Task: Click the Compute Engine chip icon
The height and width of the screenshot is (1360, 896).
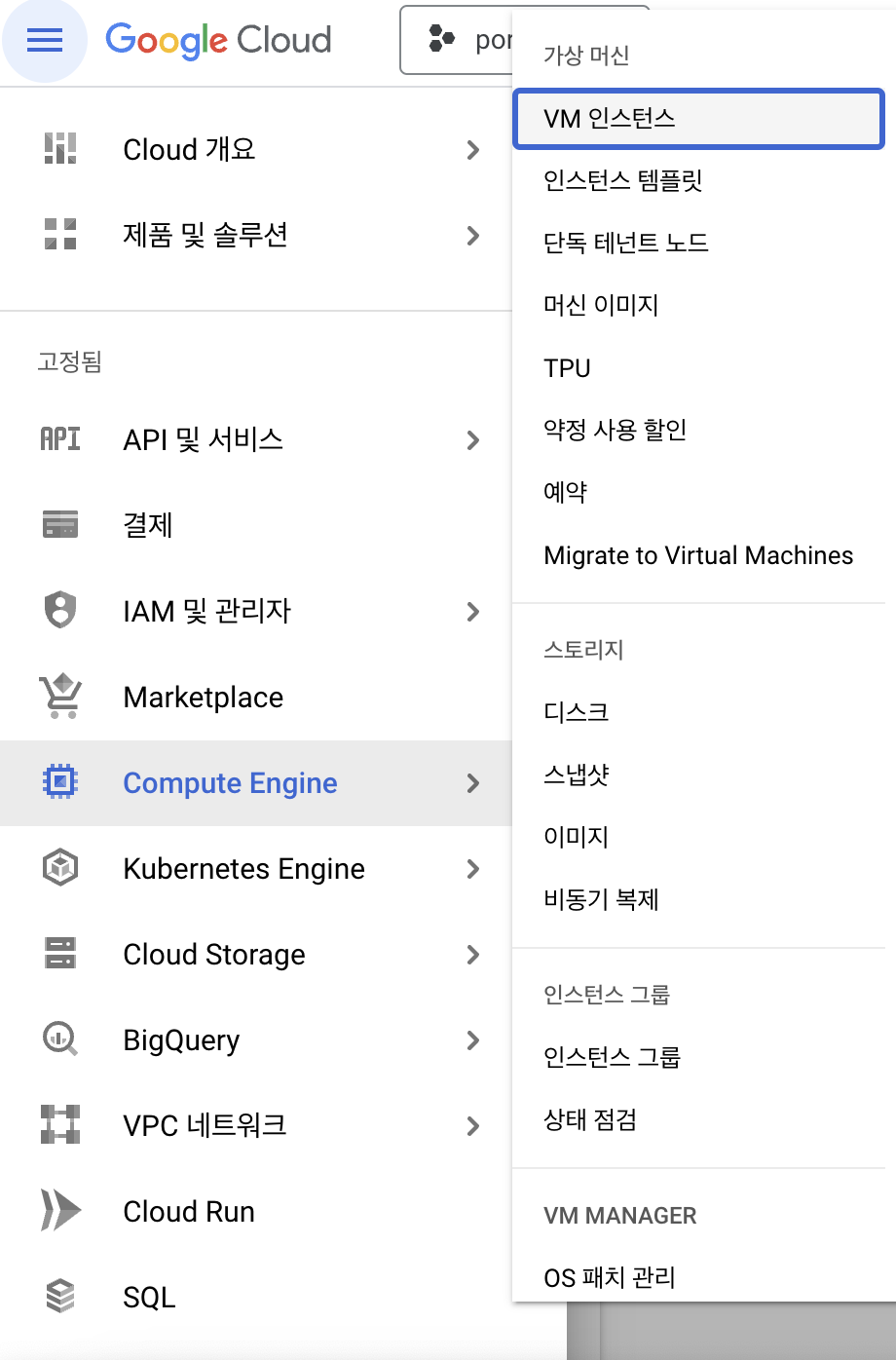Action: pyautogui.click(x=60, y=782)
